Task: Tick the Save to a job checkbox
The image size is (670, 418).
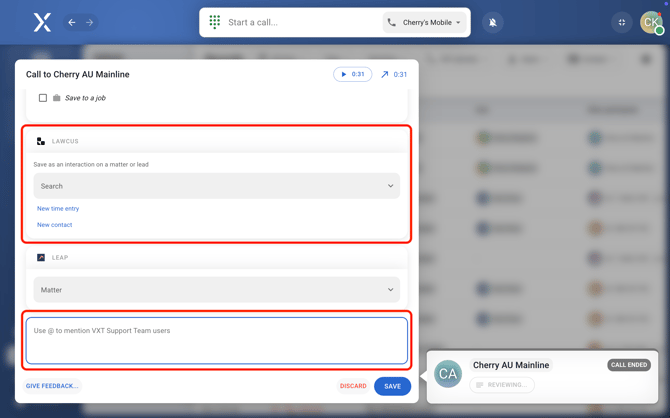Action: click(x=43, y=98)
